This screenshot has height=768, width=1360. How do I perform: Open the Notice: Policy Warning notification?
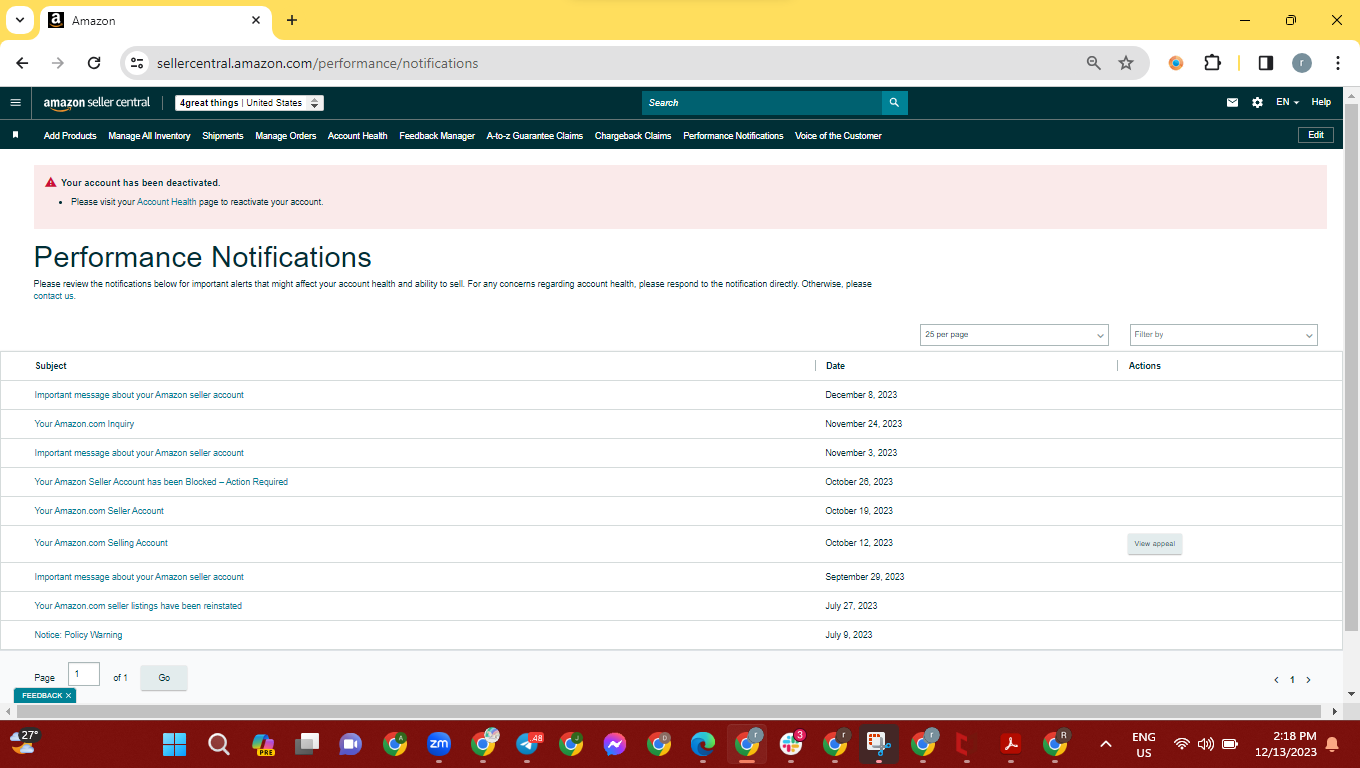78,635
